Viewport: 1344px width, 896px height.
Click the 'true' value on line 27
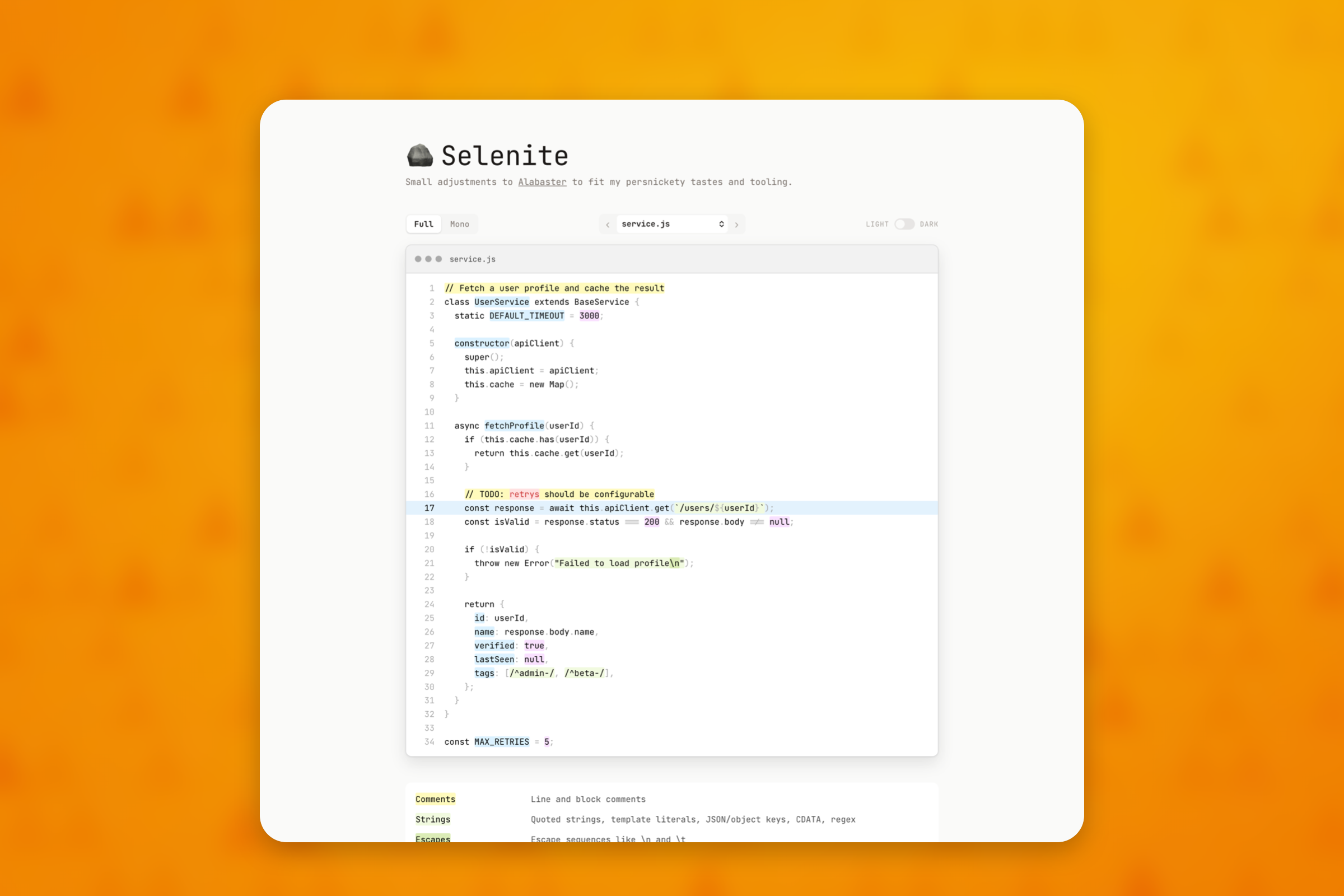(x=534, y=646)
